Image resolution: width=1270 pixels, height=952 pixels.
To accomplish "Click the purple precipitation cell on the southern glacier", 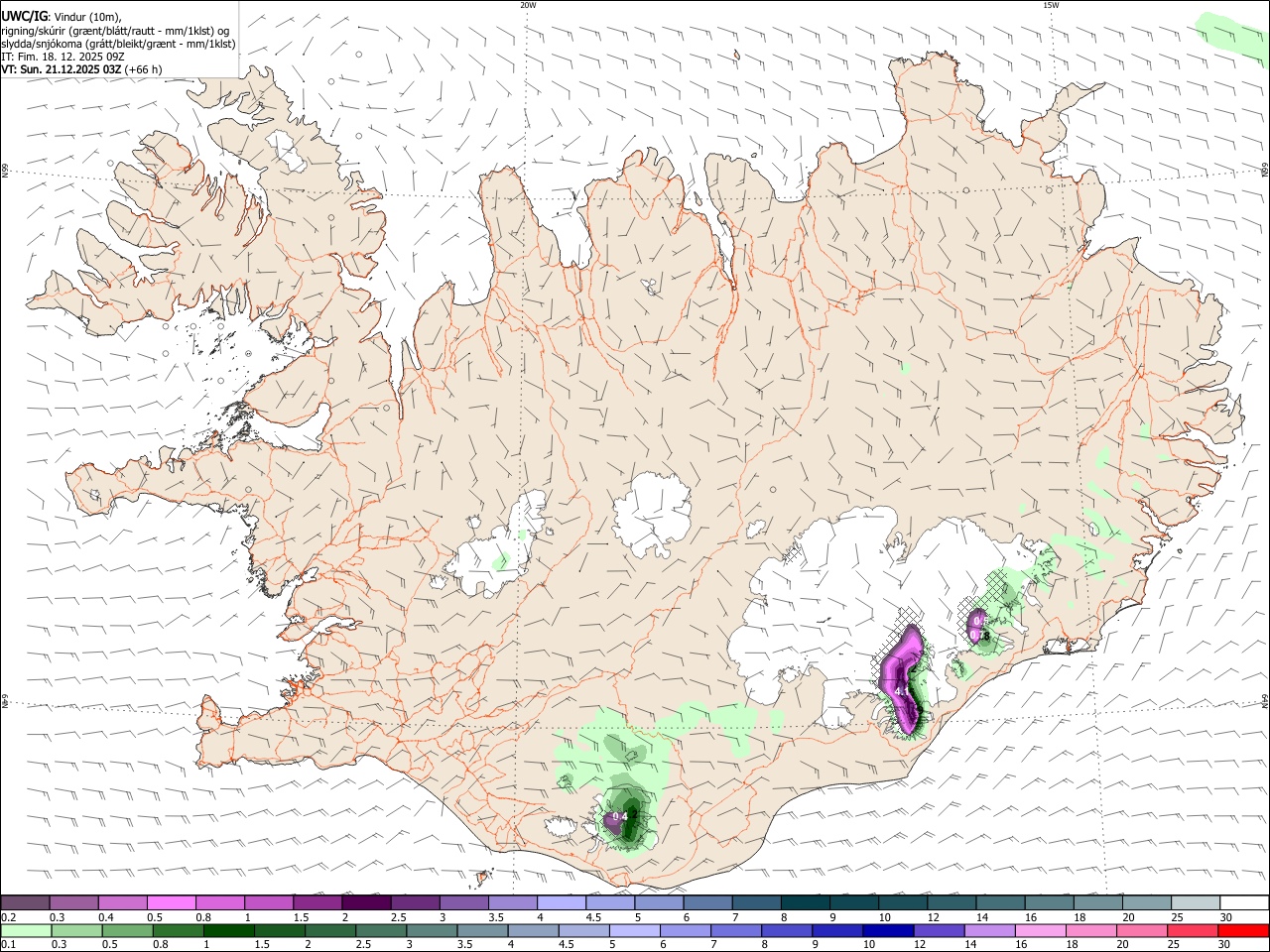I will (614, 821).
